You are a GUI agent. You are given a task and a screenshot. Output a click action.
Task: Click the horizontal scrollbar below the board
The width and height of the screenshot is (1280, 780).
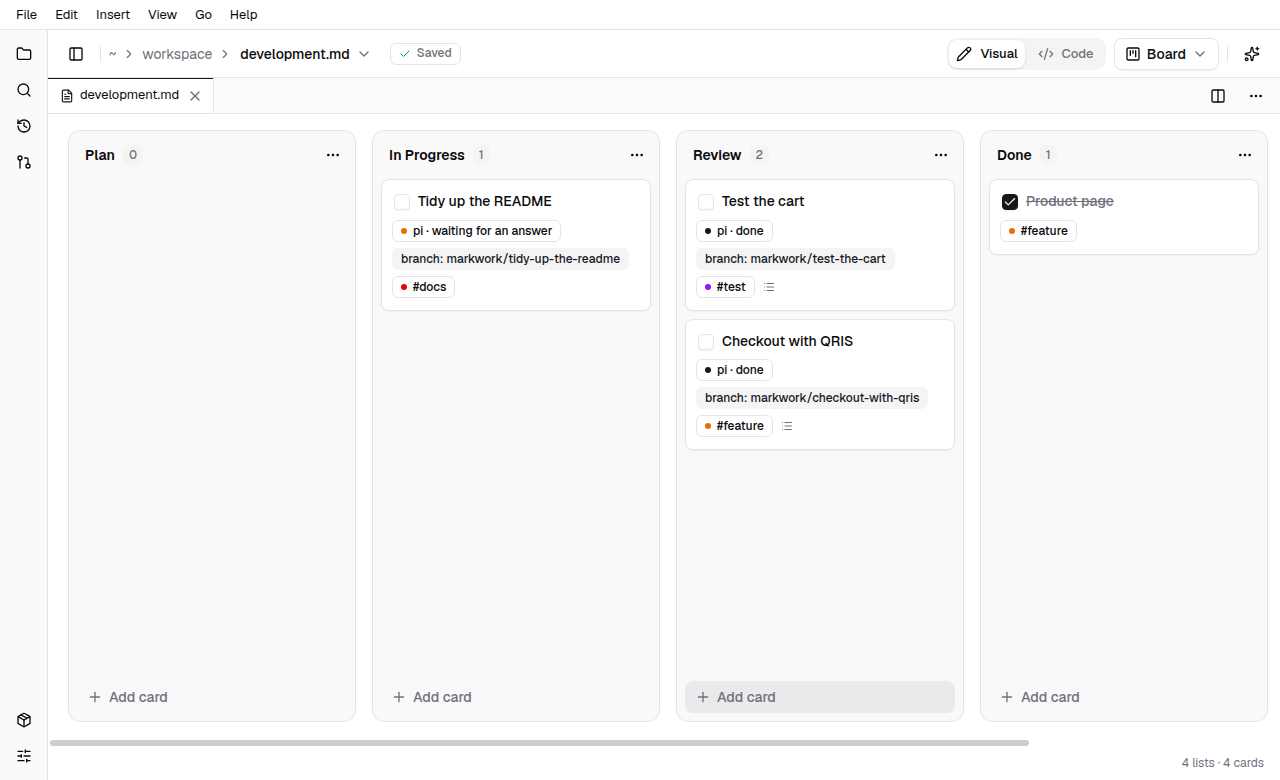point(539,743)
